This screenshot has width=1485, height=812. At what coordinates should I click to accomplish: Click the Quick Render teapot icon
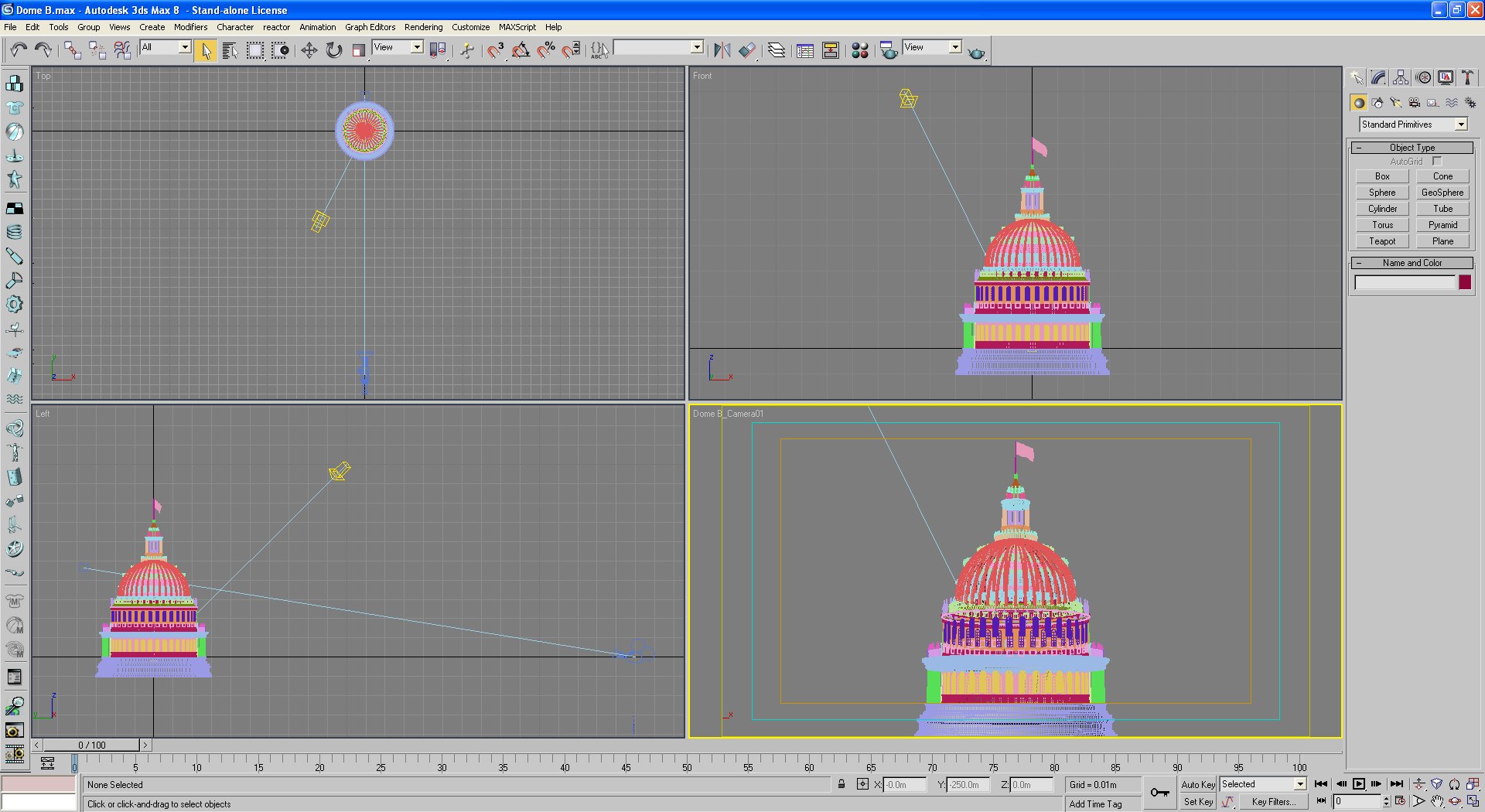pos(977,53)
